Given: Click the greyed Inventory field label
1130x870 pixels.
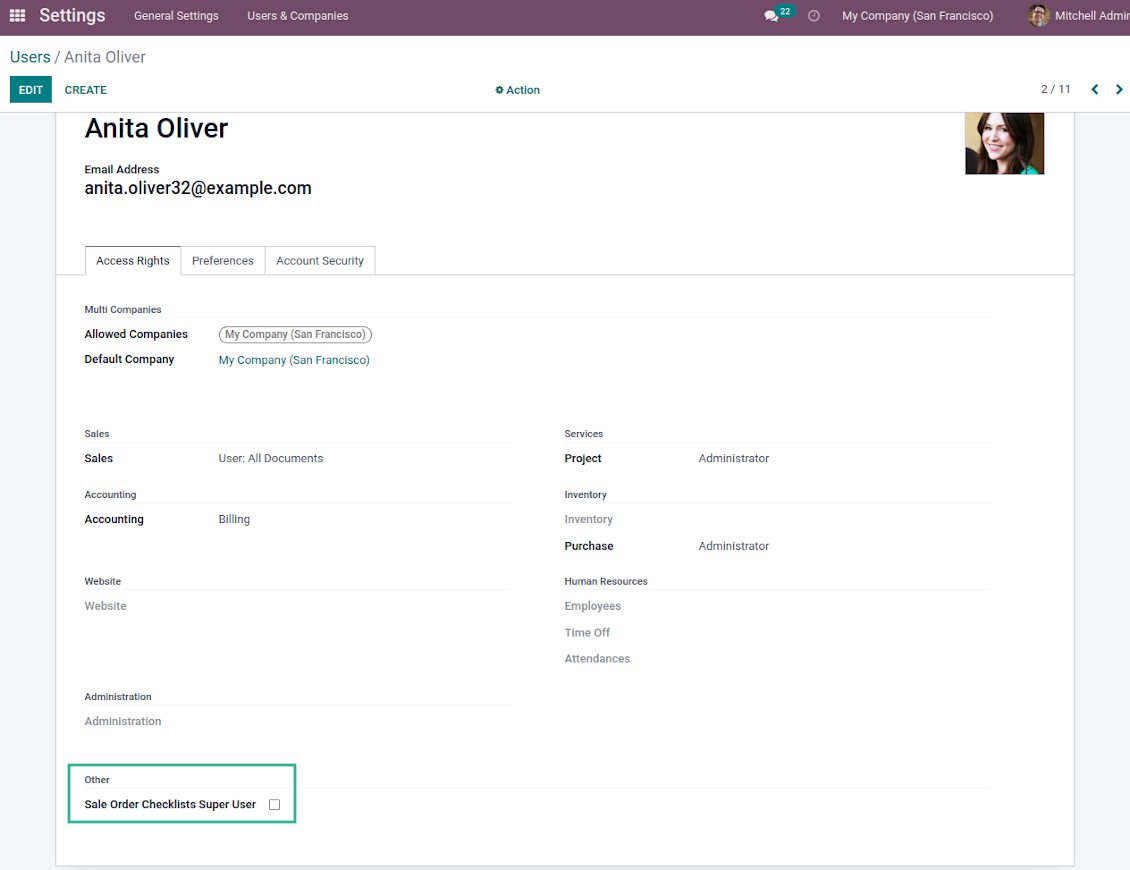Looking at the screenshot, I should (x=589, y=519).
